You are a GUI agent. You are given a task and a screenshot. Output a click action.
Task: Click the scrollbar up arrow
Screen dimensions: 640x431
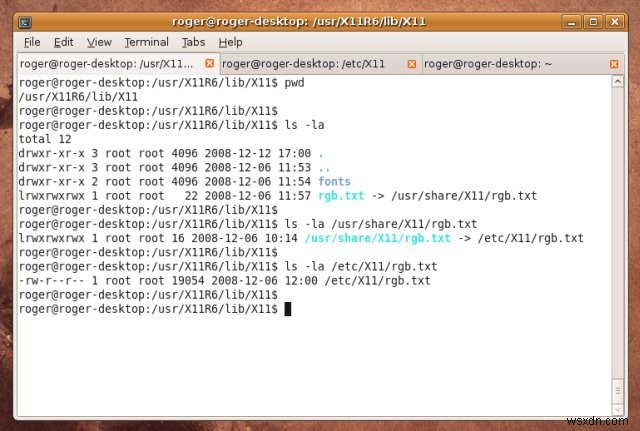618,82
